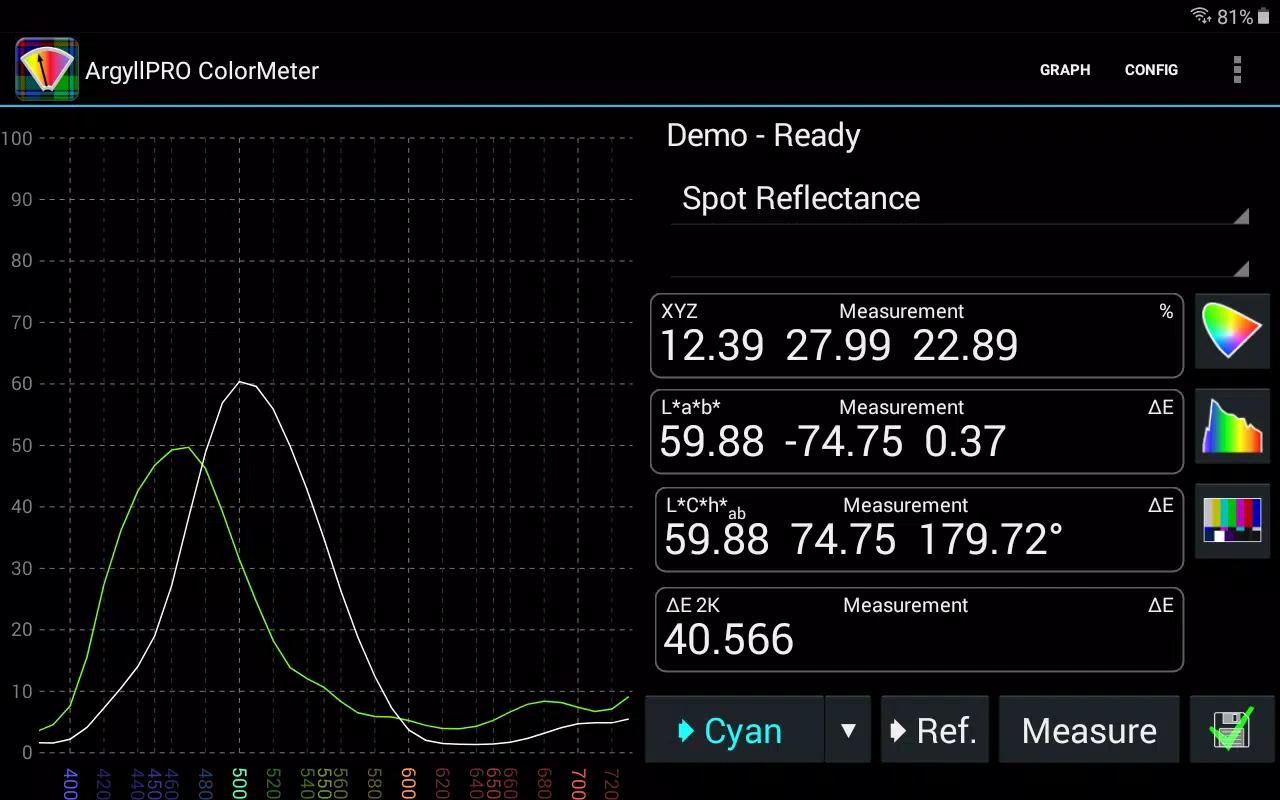Open the color bars test pattern icon
The width and height of the screenshot is (1280, 800).
click(x=1232, y=521)
